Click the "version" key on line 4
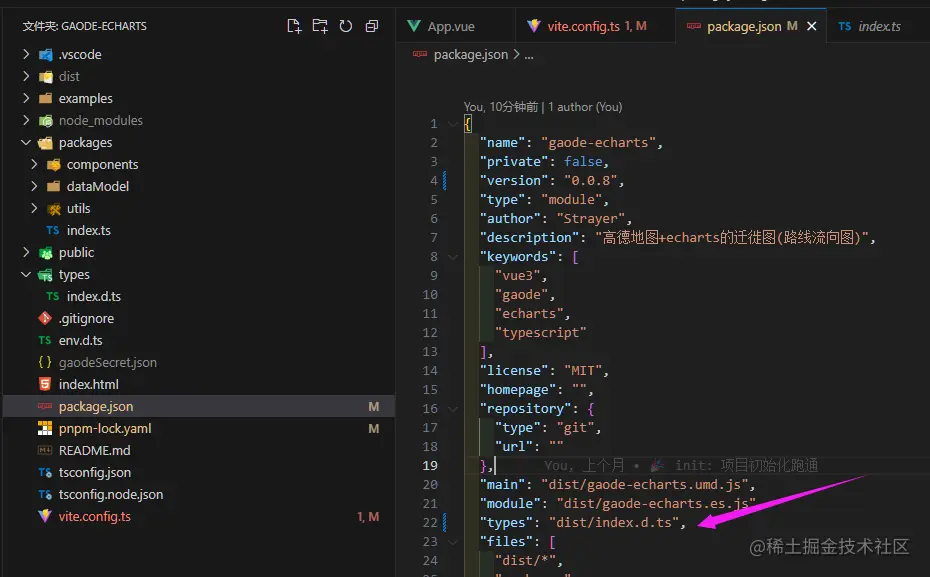The width and height of the screenshot is (930, 577). point(514,180)
